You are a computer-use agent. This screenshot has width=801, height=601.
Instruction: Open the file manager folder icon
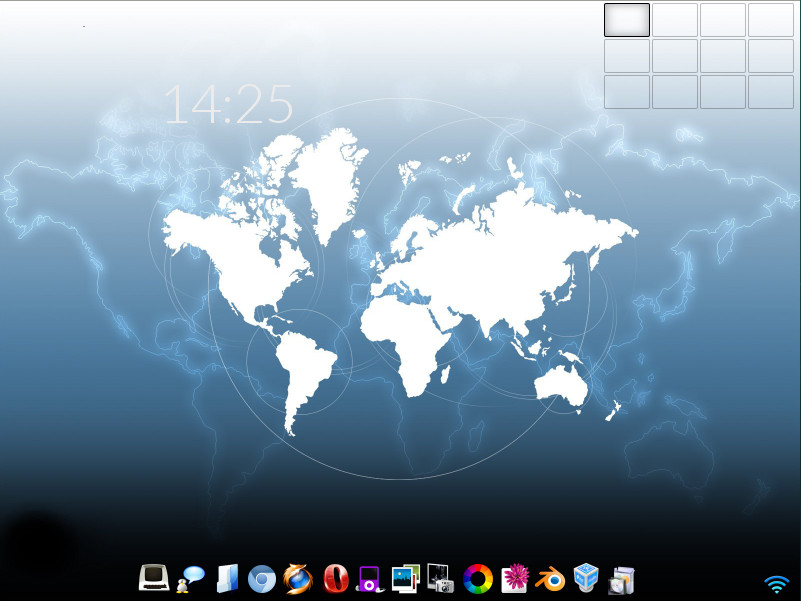coord(227,578)
